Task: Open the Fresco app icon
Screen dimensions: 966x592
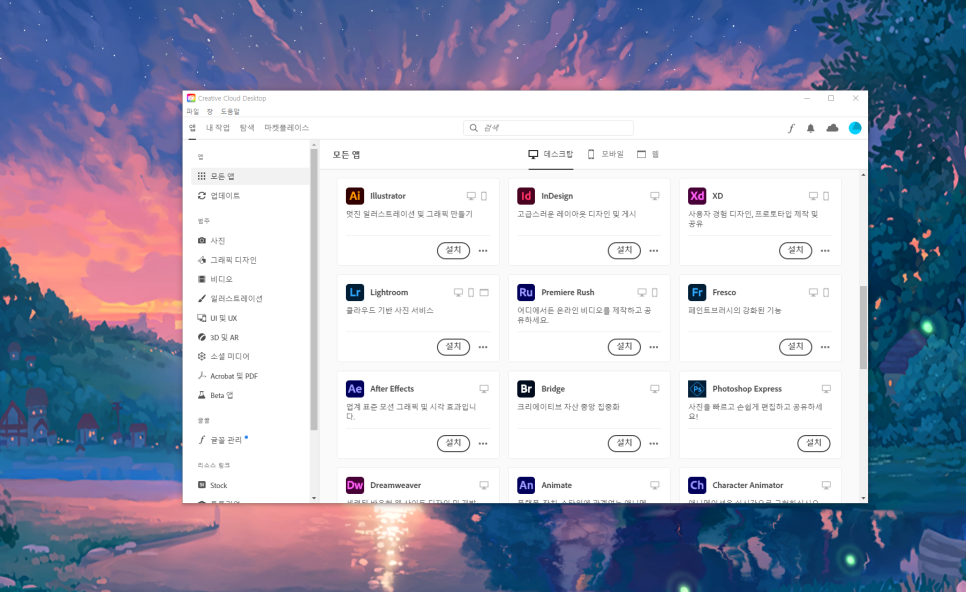Action: pyautogui.click(x=697, y=292)
